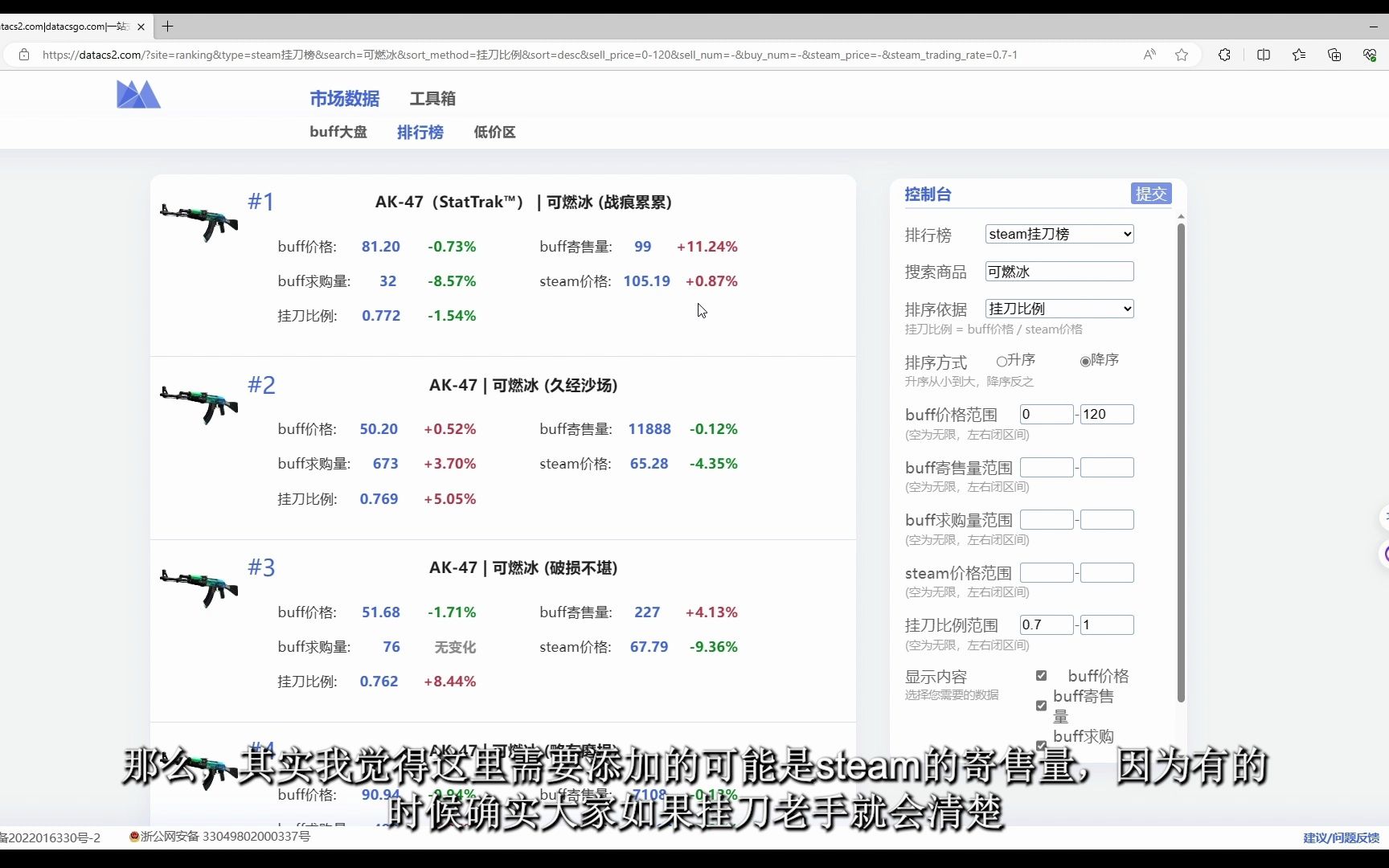The image size is (1389, 868).
Task: Click the #2 rank number
Action: 261,385
